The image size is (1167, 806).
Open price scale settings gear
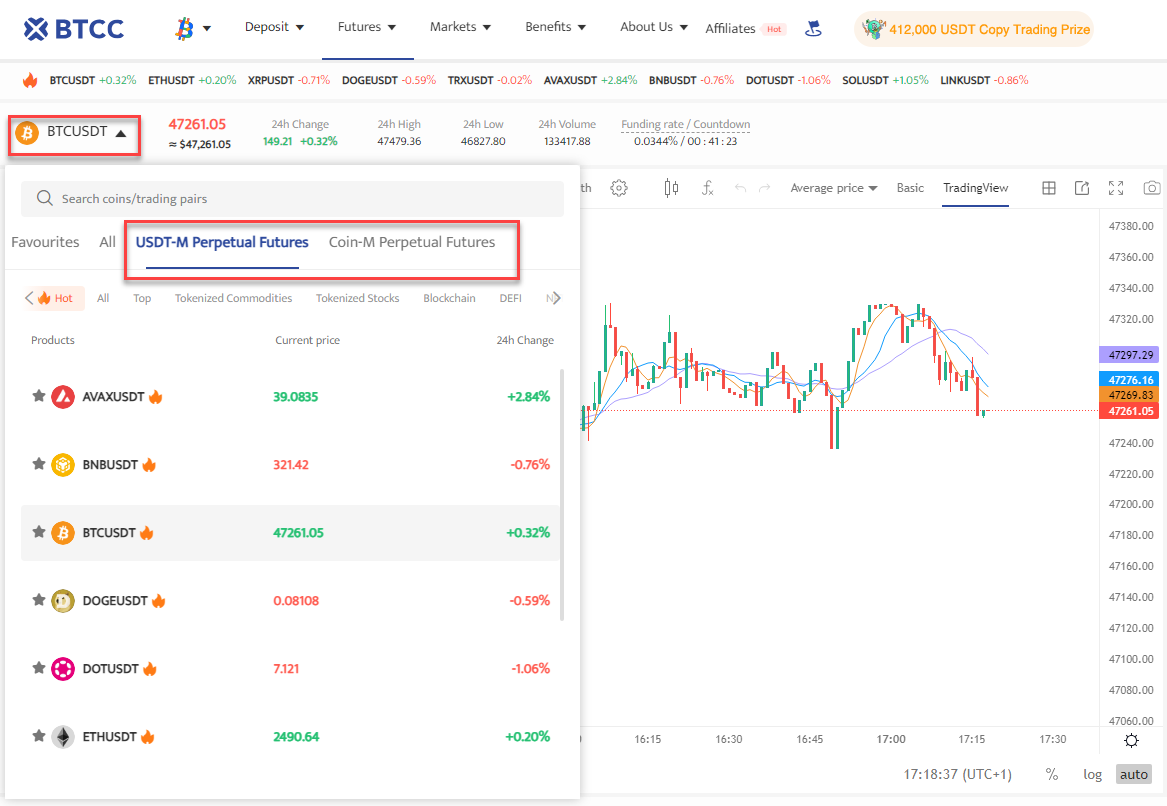[1131, 741]
